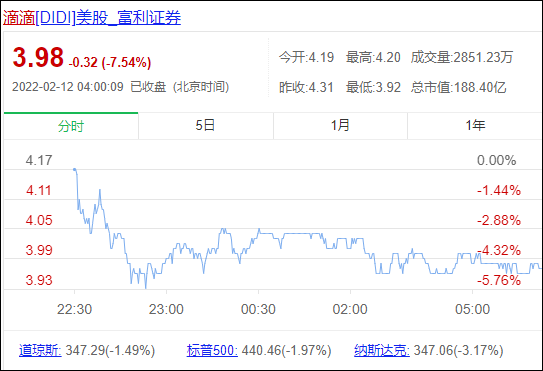543x371 pixels.
Task: Click the 02:00 time axis label
Action: coord(350,309)
